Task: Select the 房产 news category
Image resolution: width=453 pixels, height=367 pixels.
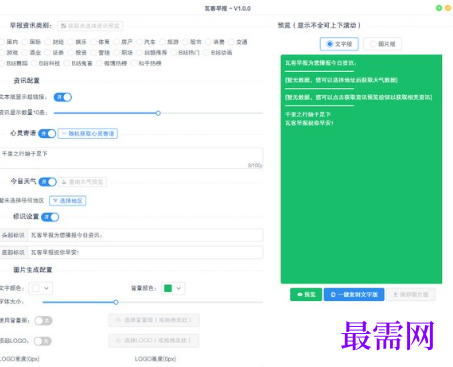Action: tap(123, 42)
